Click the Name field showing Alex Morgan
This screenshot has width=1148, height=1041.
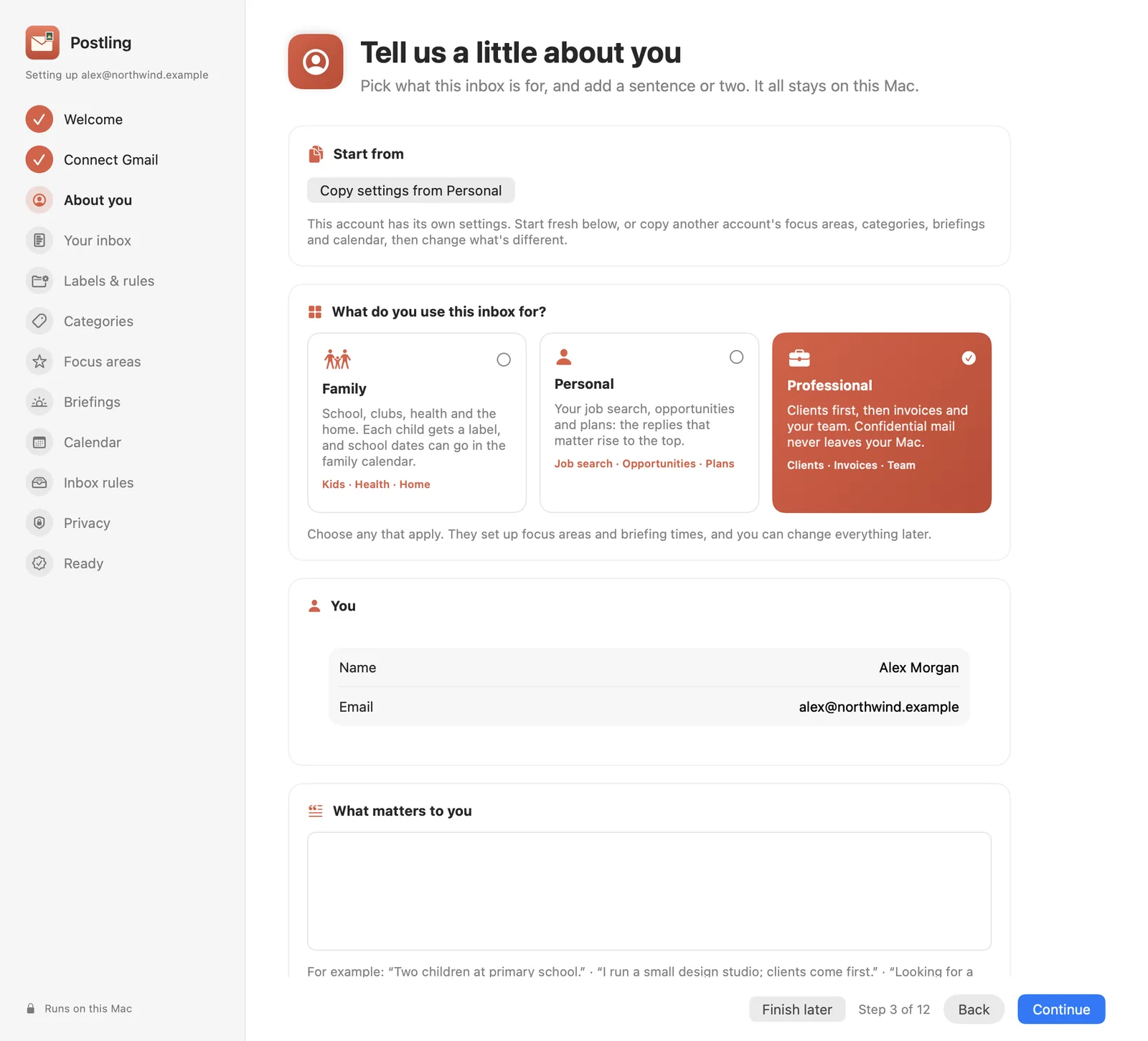point(649,667)
